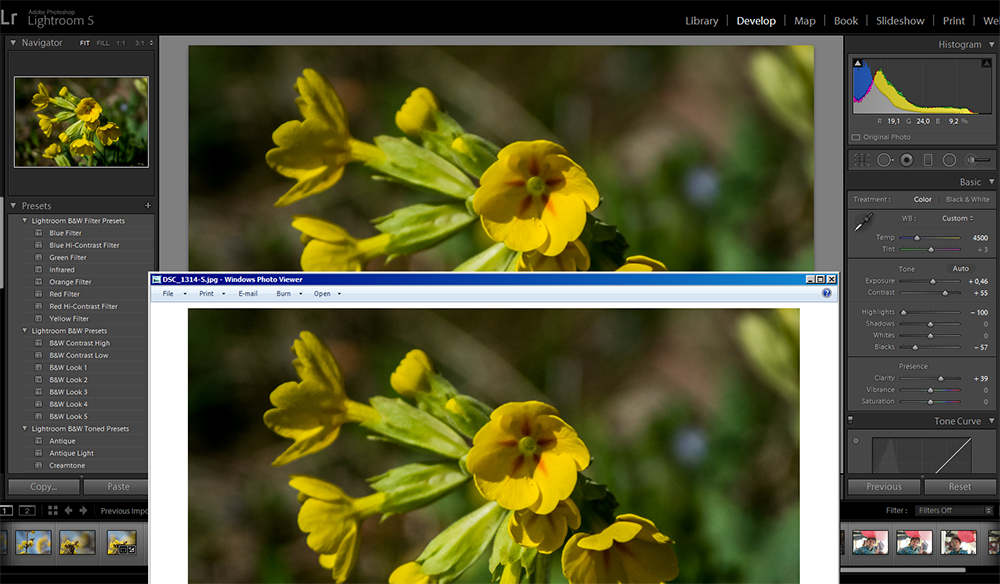1000x584 pixels.
Task: Click the Reset button
Action: (x=960, y=486)
